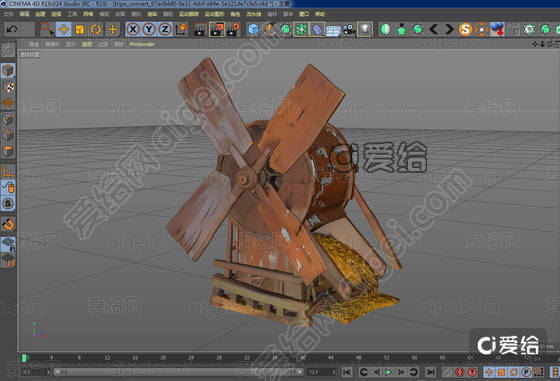
Task: Toggle the X axis lock
Action: (133, 29)
